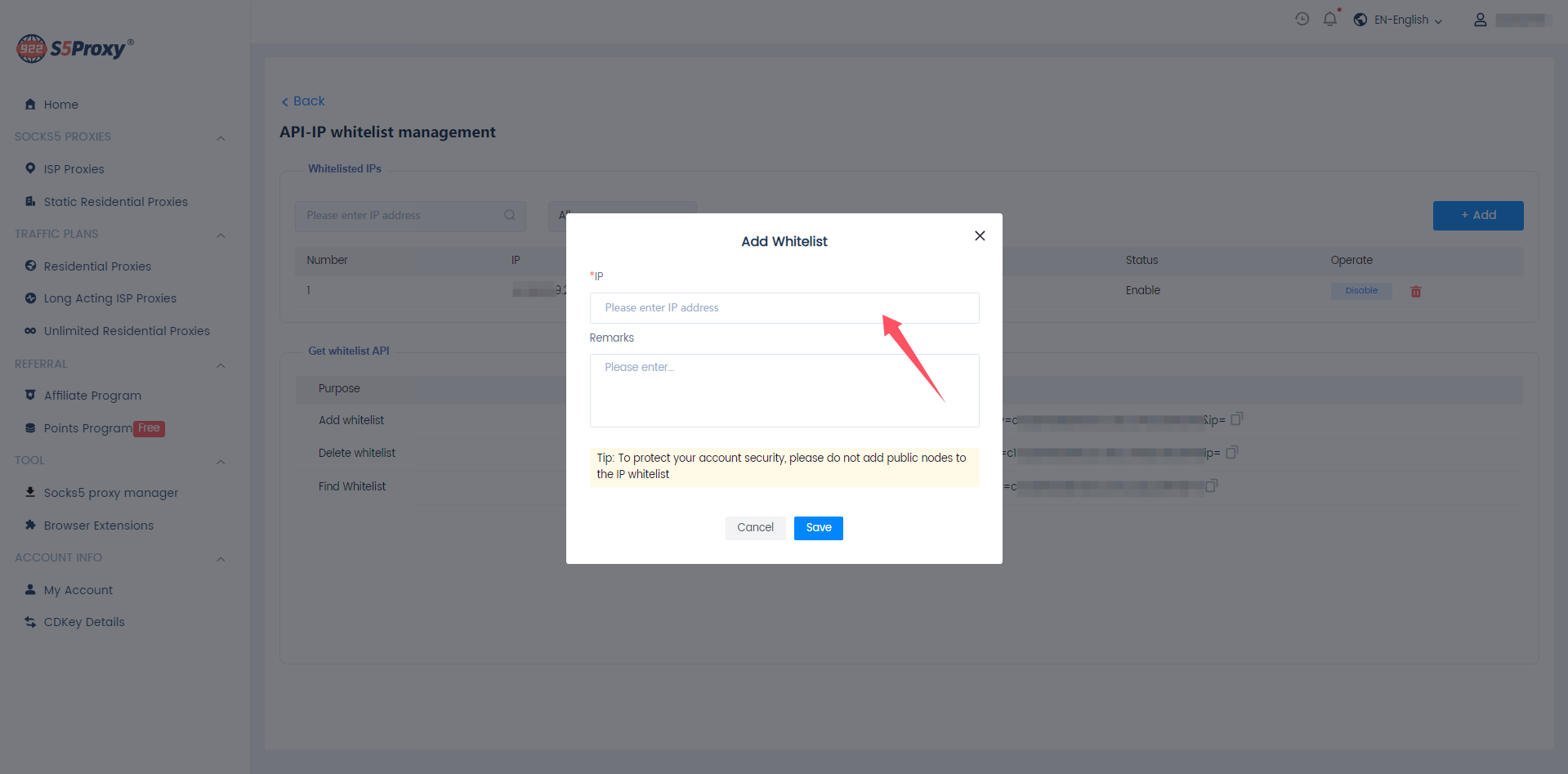The width and height of the screenshot is (1568, 774).
Task: Copy the Delete whitelist API link
Action: pyautogui.click(x=1232, y=452)
